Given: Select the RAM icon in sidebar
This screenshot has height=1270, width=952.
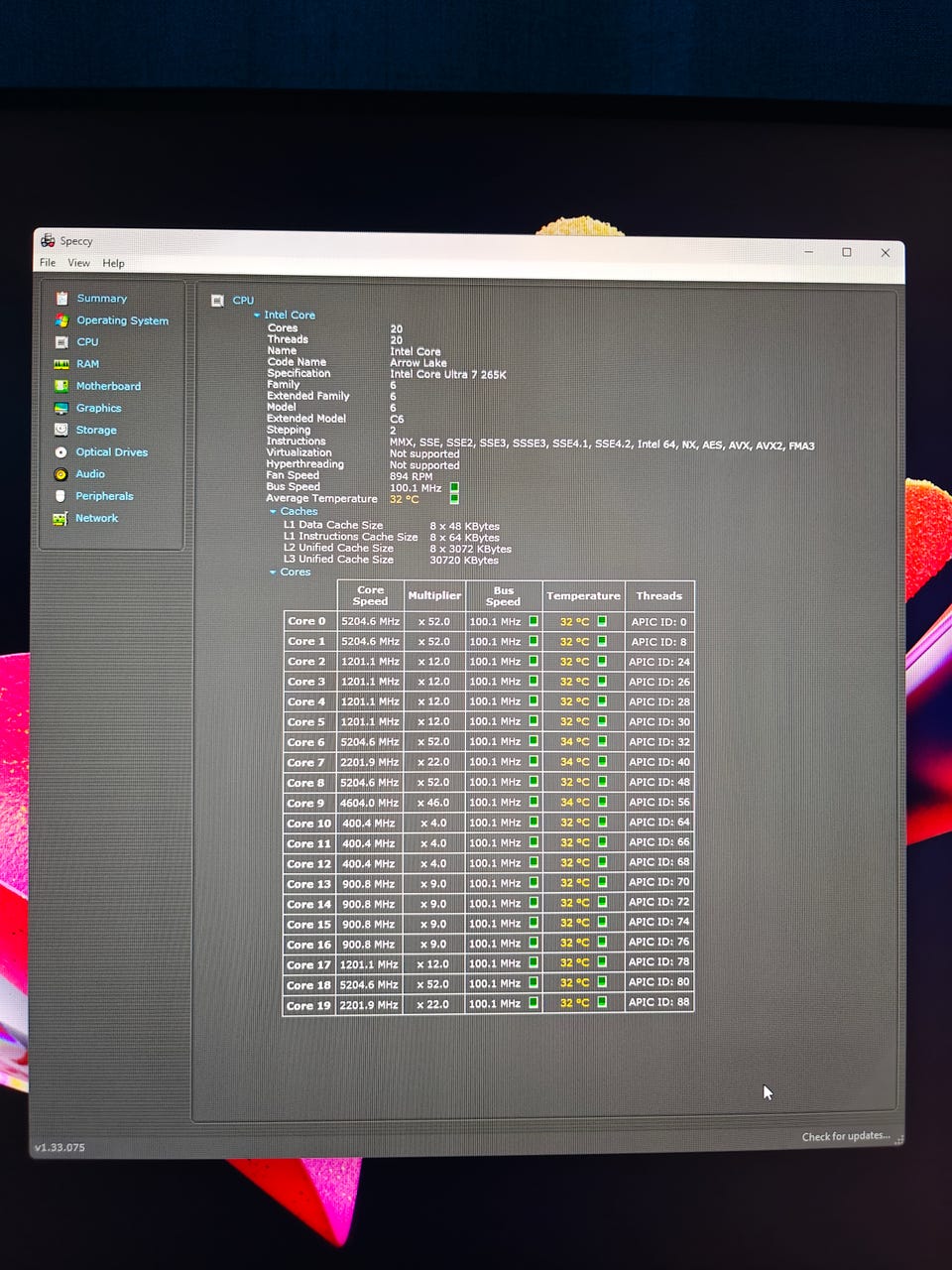Looking at the screenshot, I should coord(61,364).
